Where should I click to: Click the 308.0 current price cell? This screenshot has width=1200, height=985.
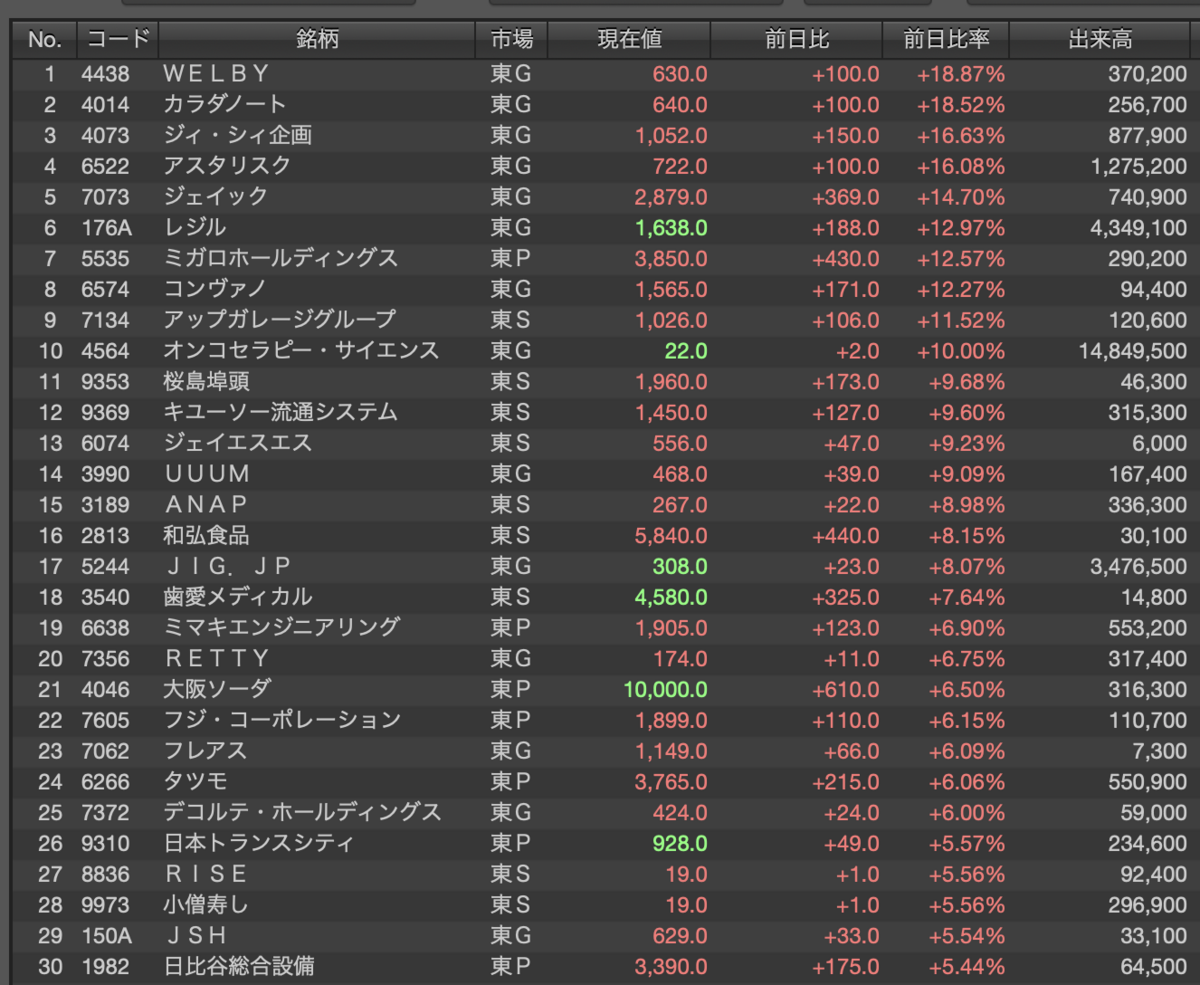[x=680, y=567]
